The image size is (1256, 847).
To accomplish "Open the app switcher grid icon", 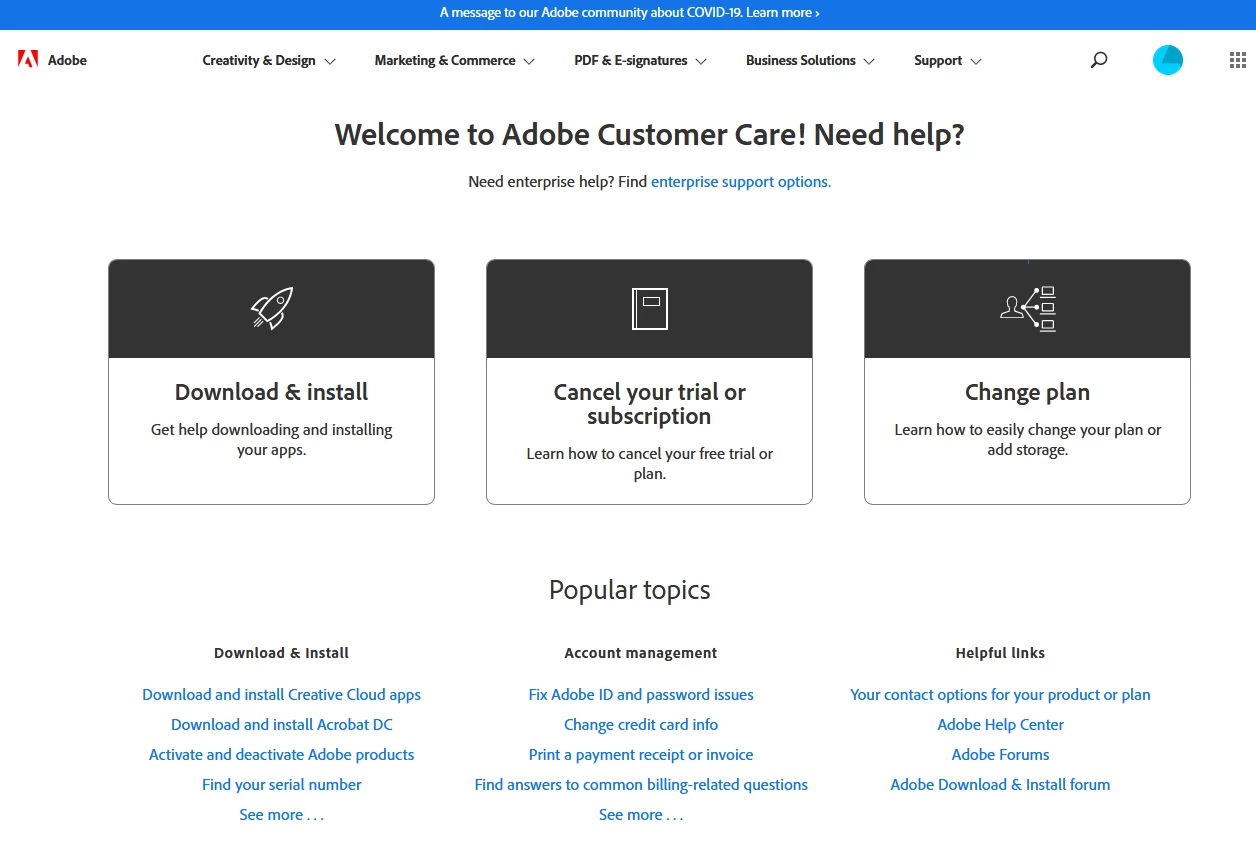I will click(1238, 60).
